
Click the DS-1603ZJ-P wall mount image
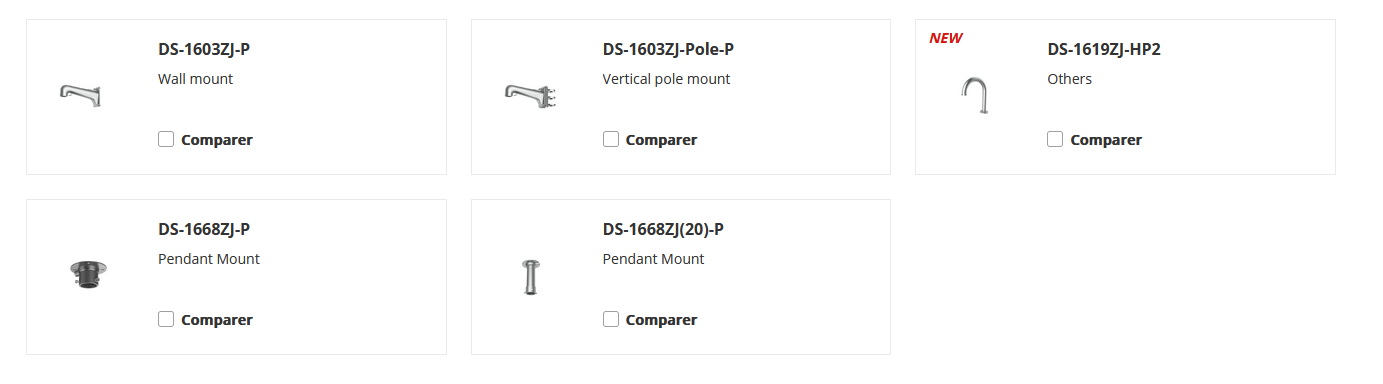coord(81,96)
